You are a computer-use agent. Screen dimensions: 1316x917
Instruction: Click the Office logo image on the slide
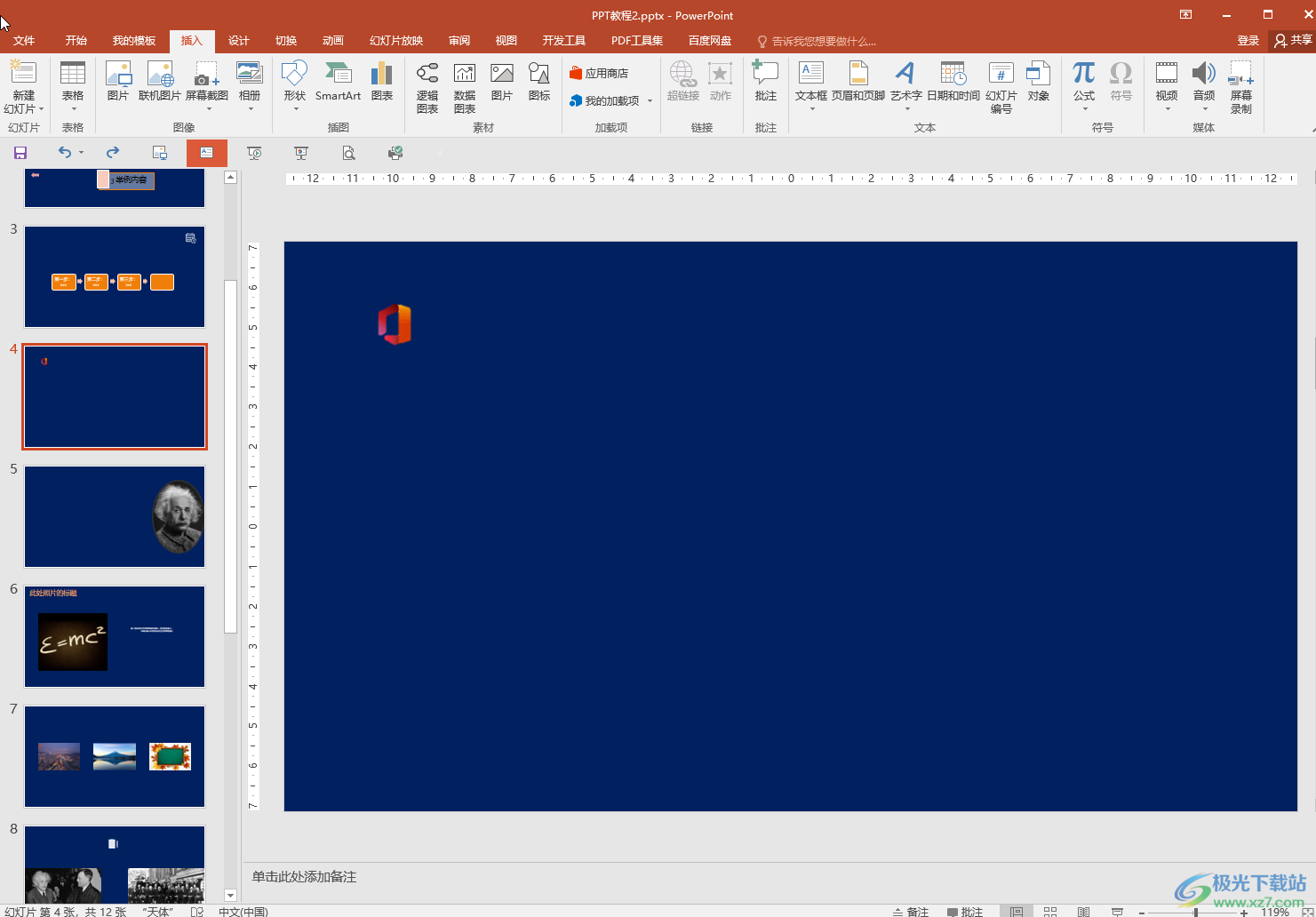pyautogui.click(x=395, y=323)
